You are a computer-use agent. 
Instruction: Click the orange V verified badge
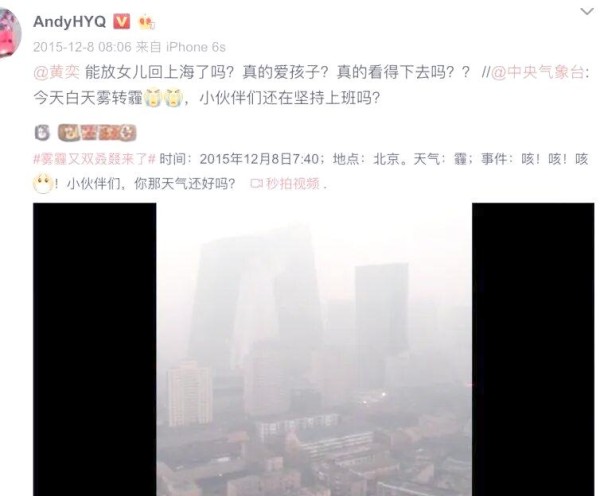(121, 21)
